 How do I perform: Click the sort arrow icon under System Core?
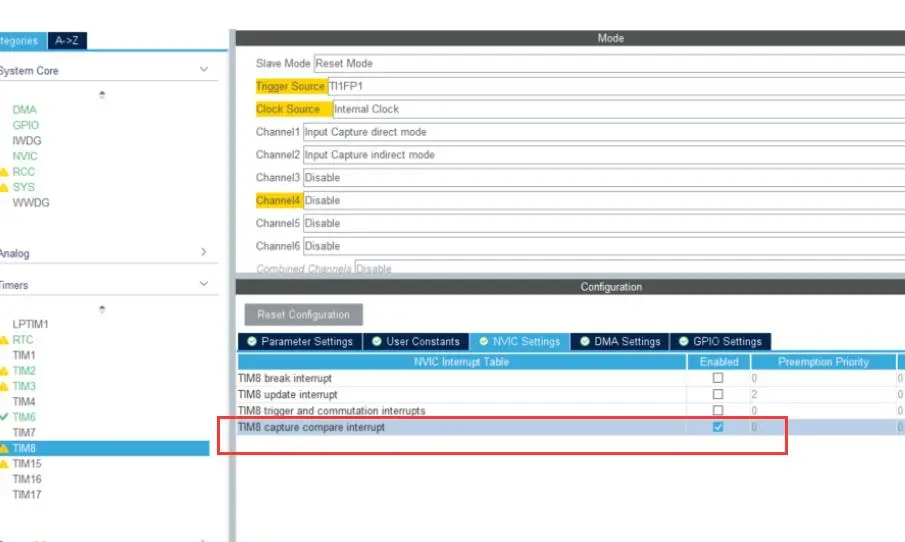102,95
